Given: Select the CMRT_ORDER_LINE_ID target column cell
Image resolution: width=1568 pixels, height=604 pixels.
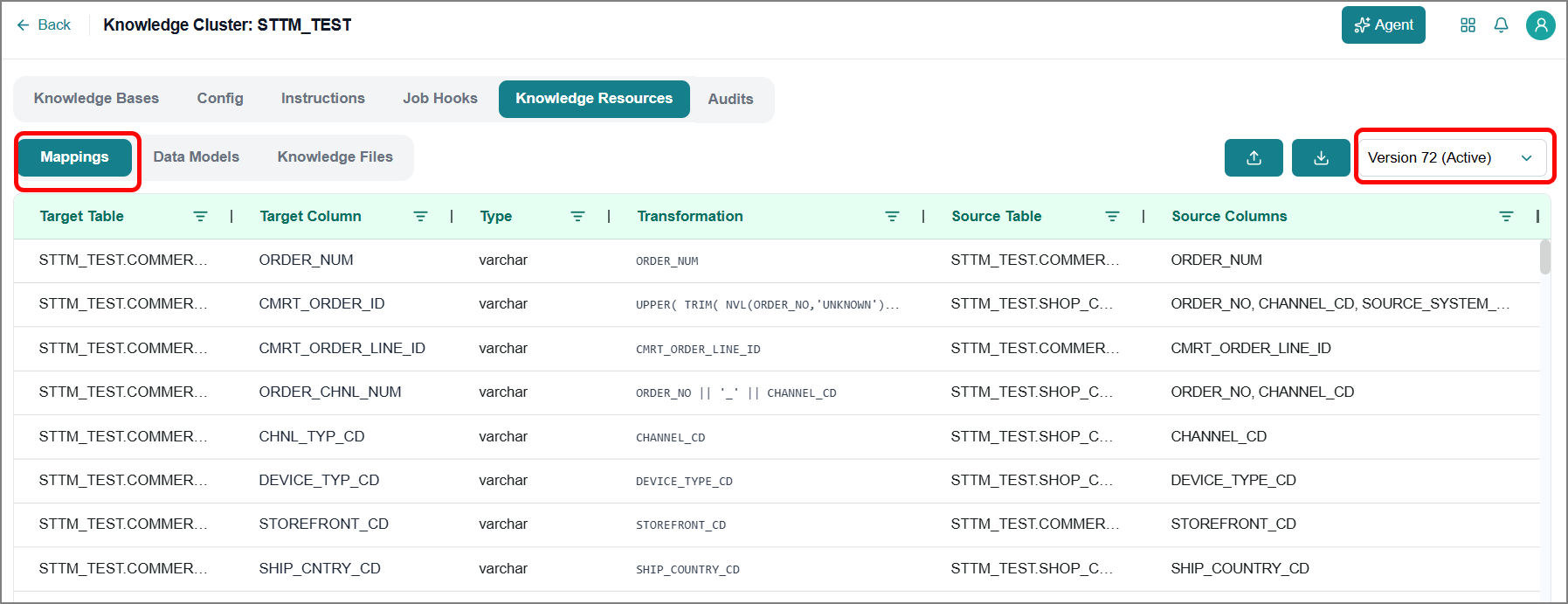Looking at the screenshot, I should click(x=342, y=349).
